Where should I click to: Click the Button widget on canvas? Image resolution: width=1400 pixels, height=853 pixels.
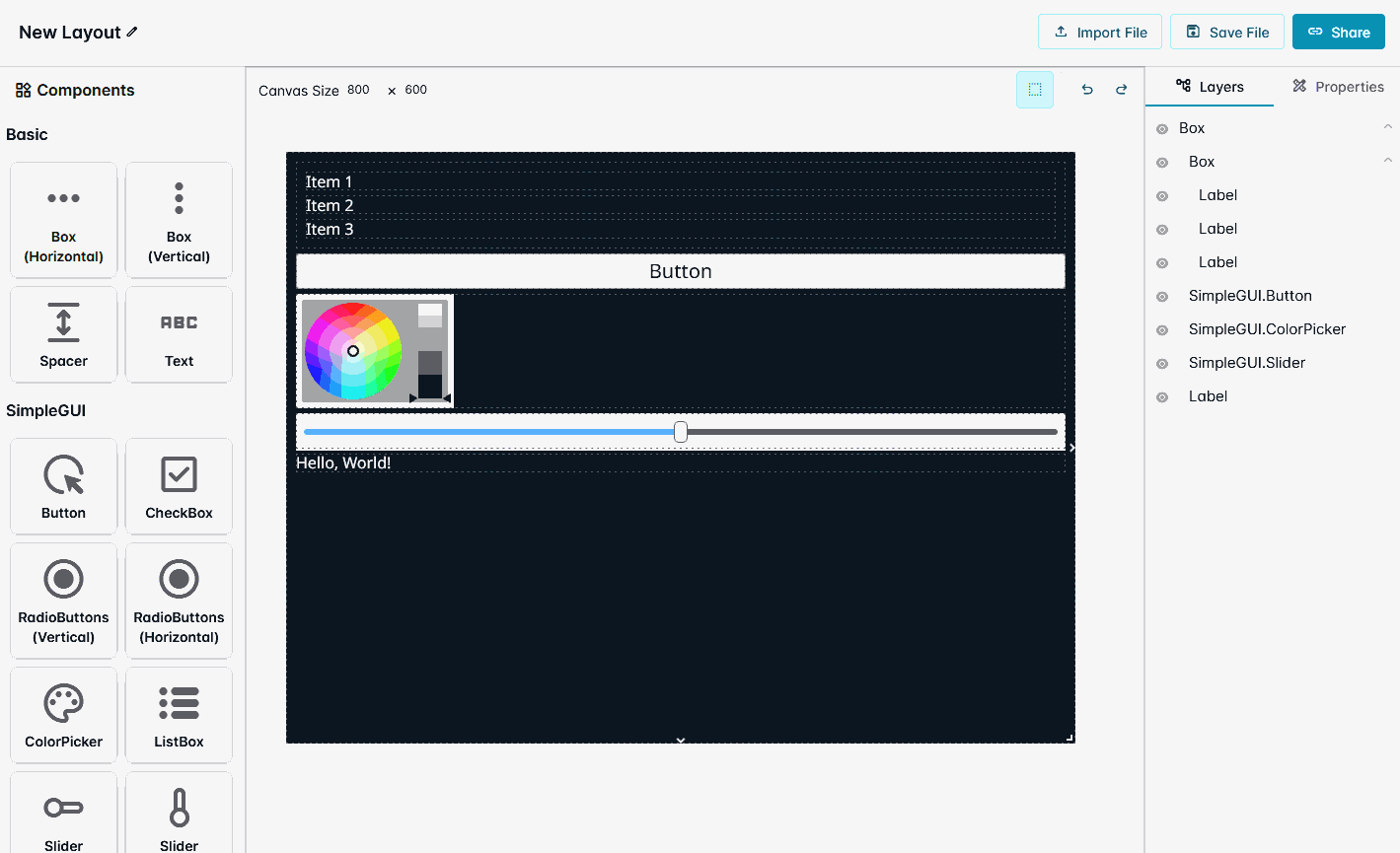(681, 271)
